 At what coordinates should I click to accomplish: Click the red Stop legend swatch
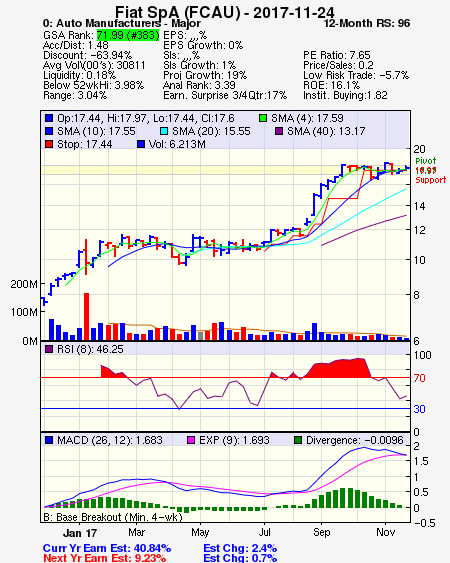coord(49,144)
